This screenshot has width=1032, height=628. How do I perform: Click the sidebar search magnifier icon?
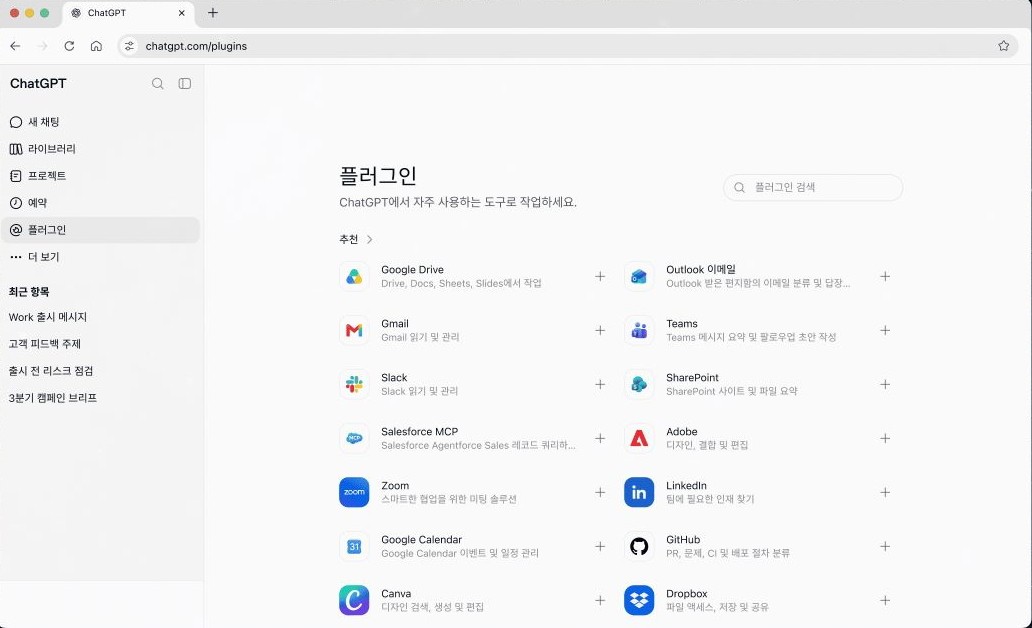pos(157,84)
